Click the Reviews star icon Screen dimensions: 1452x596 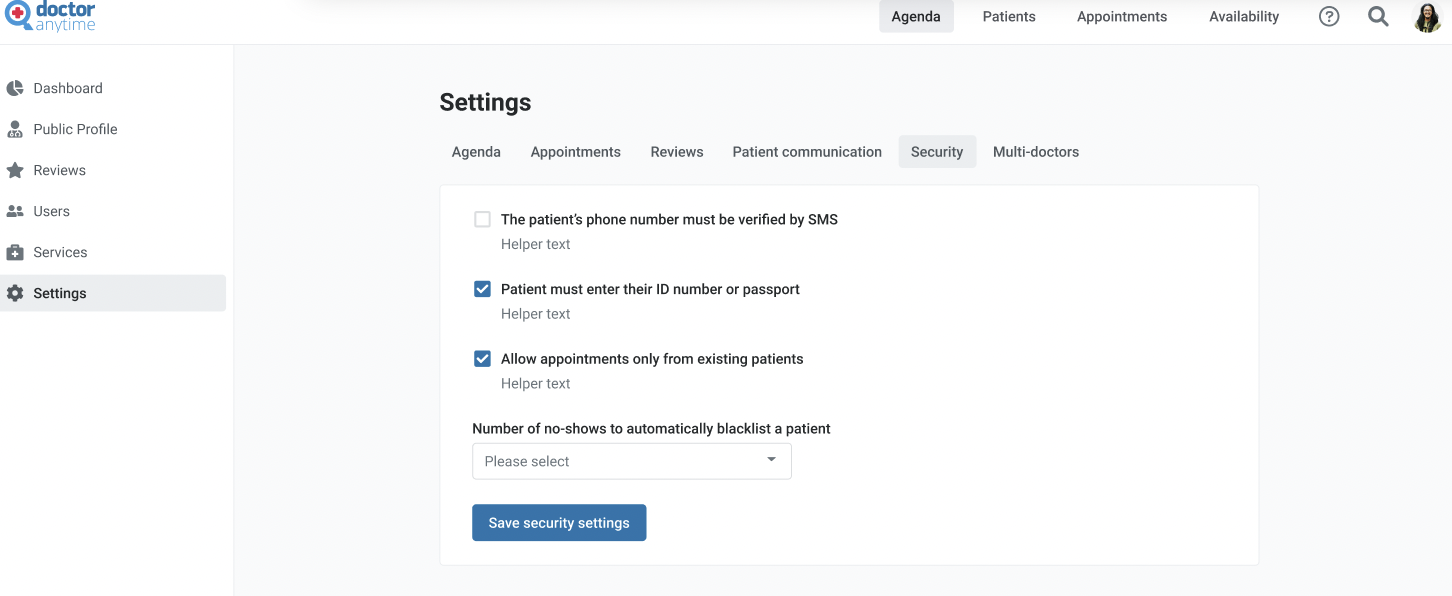click(15, 170)
